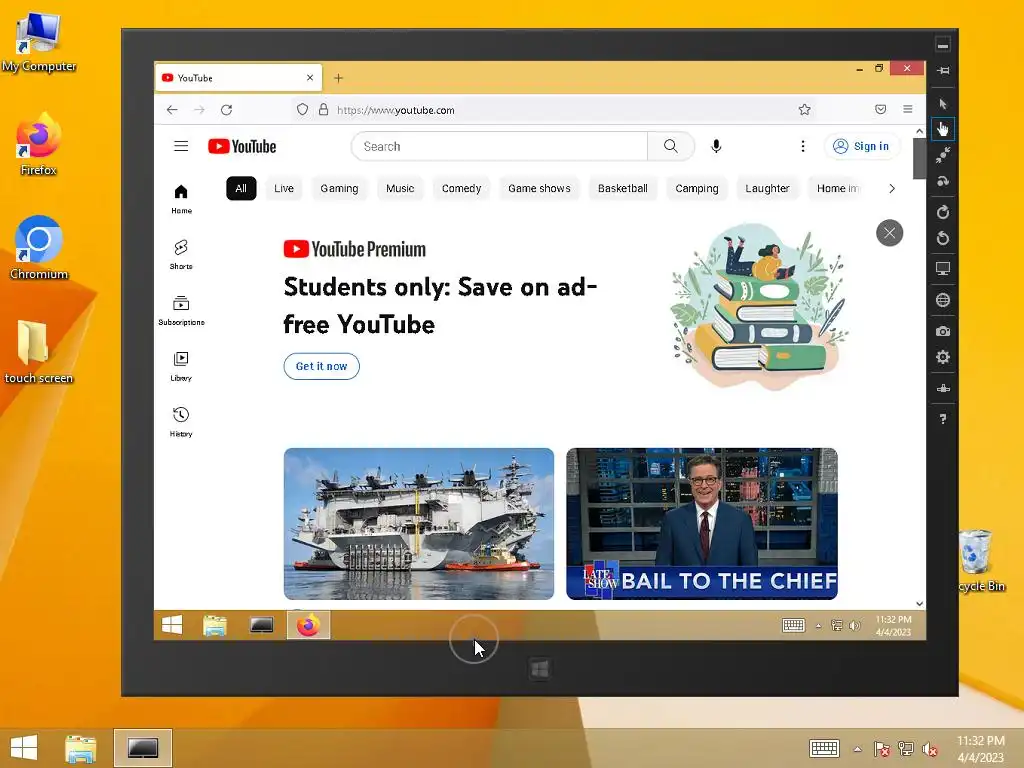This screenshot has height=768, width=1024.
Task: Select the Music category chip
Action: [400, 188]
